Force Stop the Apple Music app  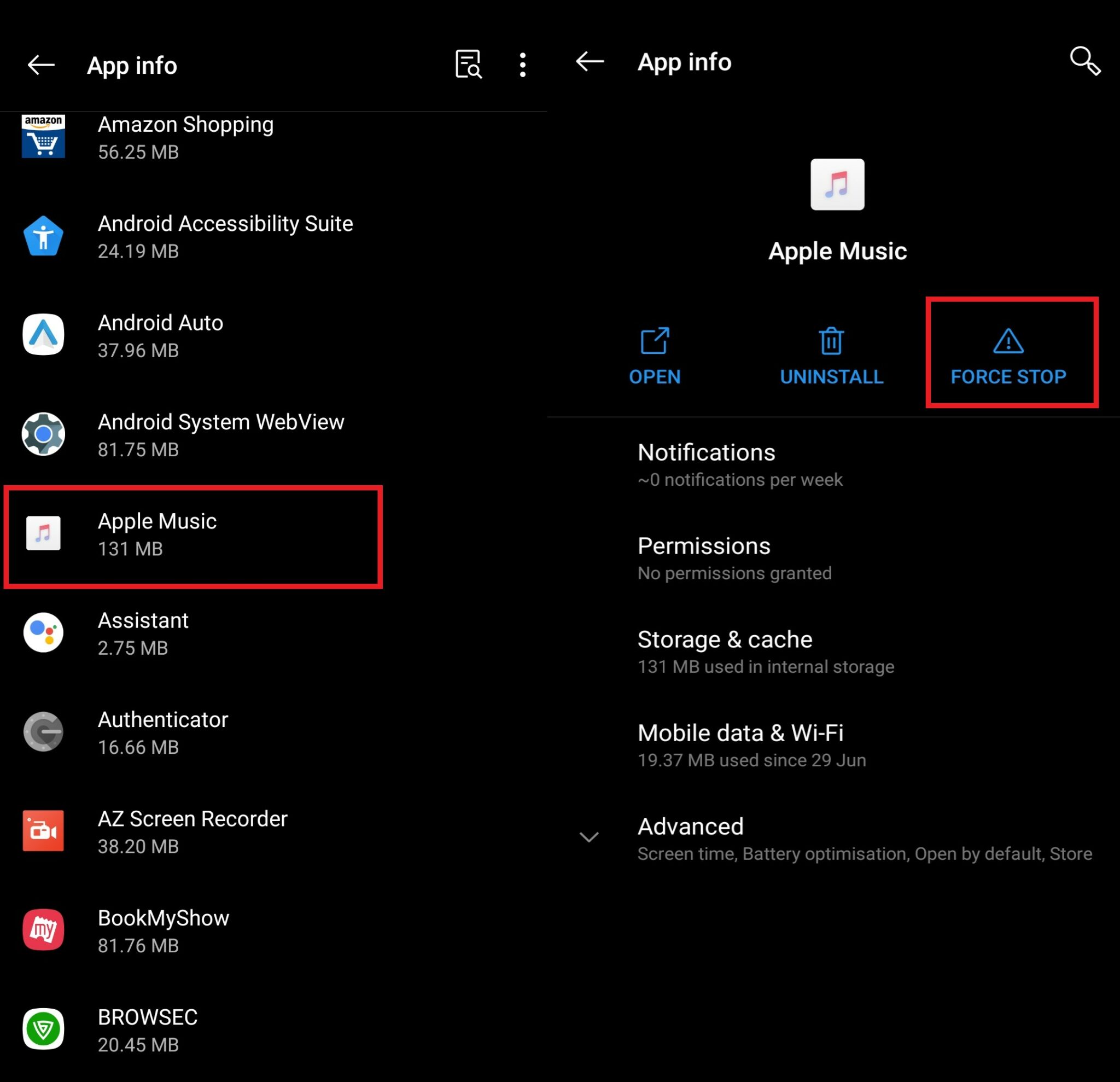1007,355
